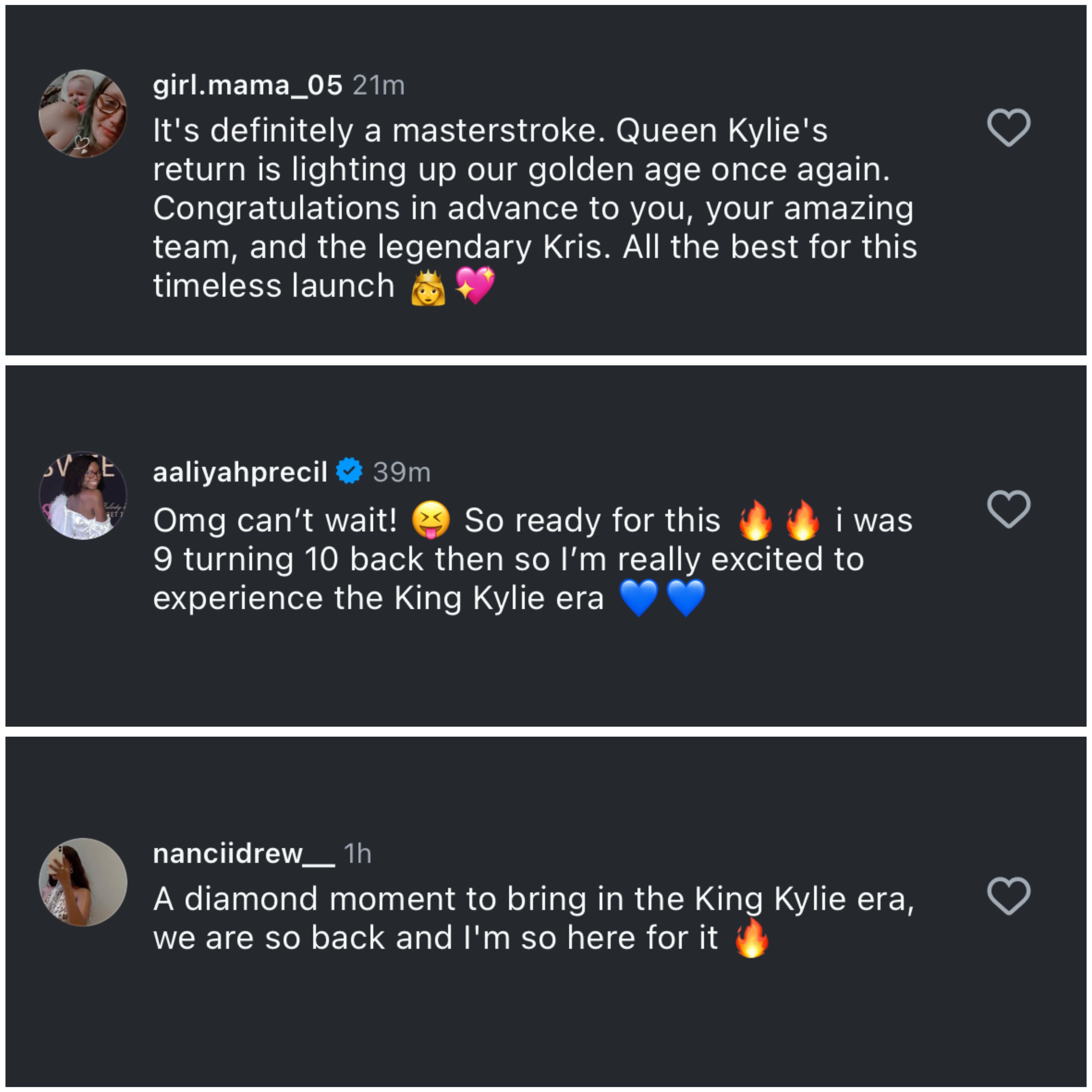Click the 39m timestamp

click(402, 473)
